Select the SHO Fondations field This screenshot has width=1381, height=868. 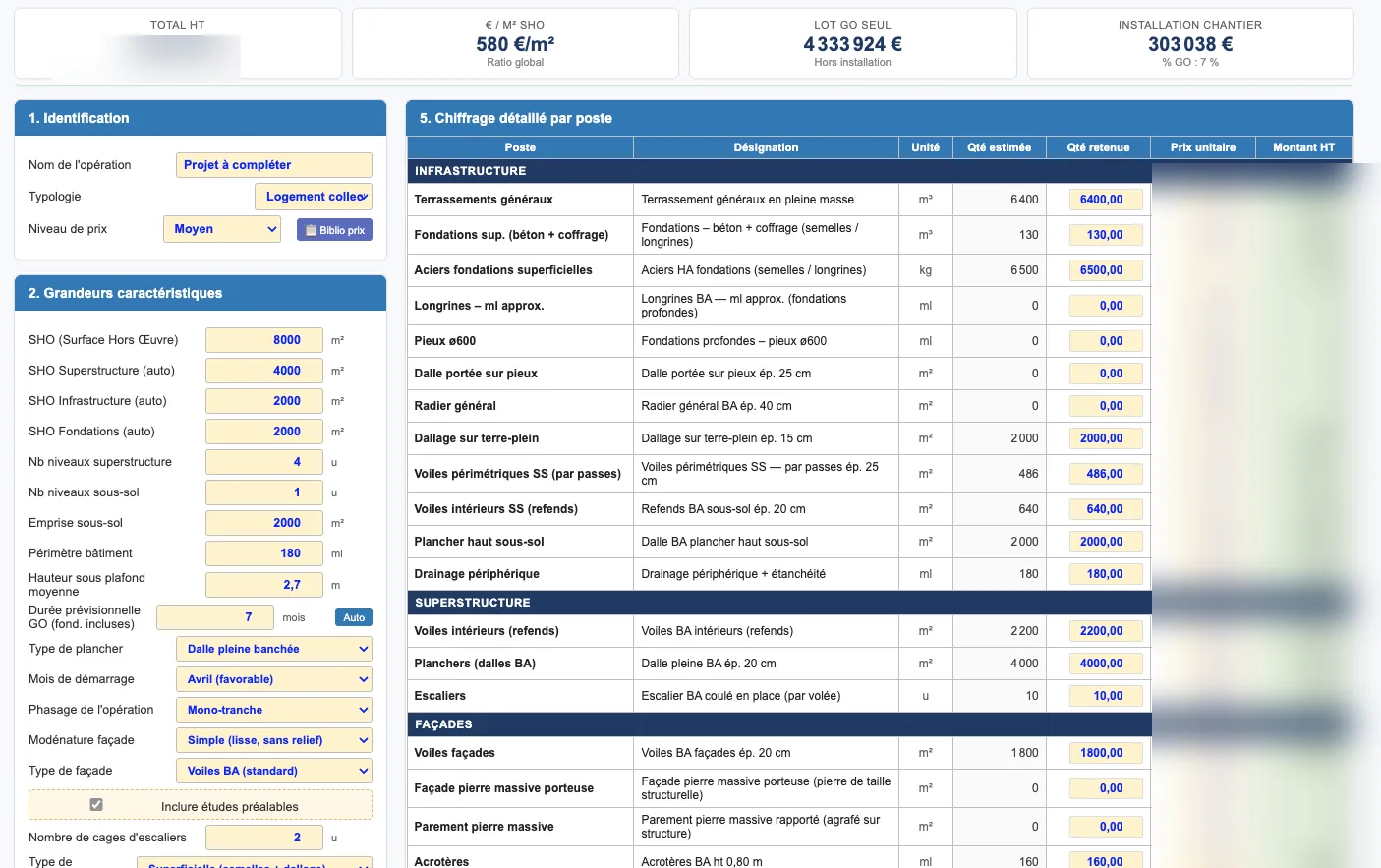264,432
